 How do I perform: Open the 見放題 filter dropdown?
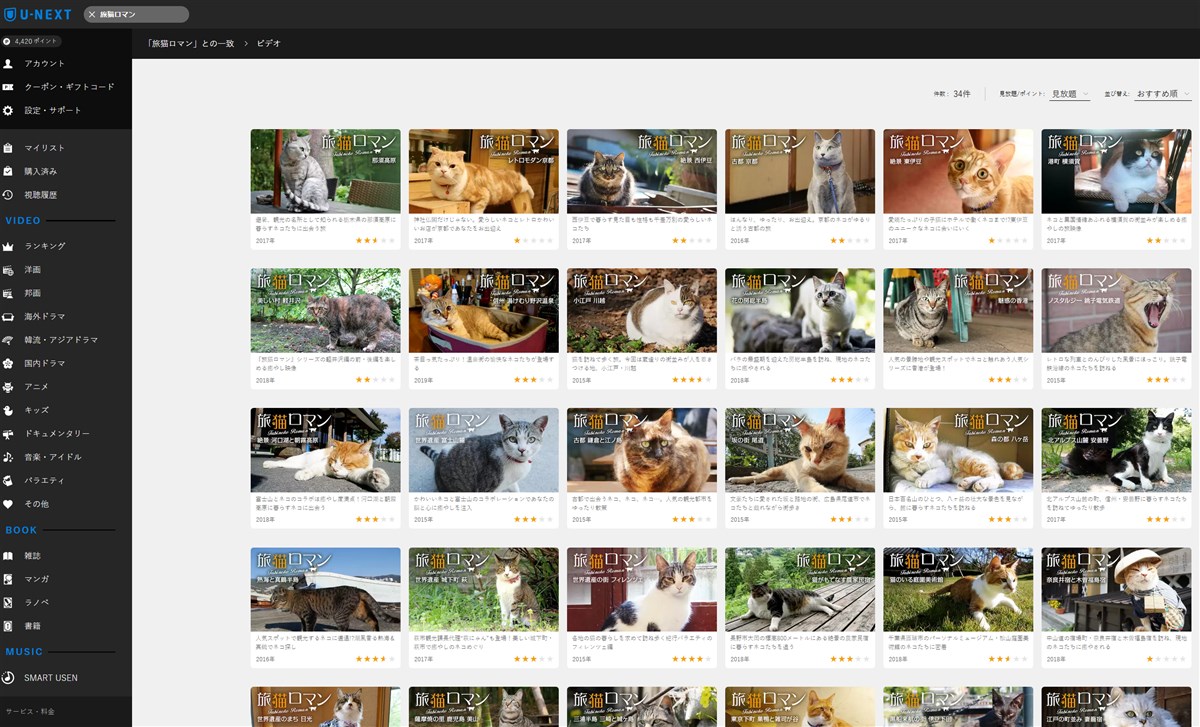1070,93
